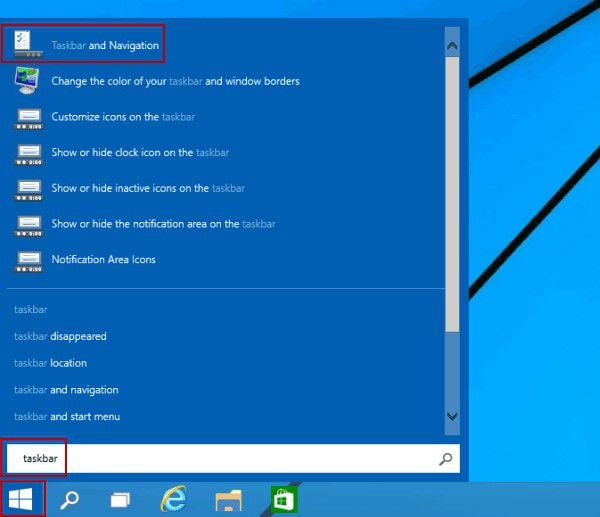The image size is (600, 517).
Task: Open Show or hide clock icon setting
Action: pos(140,152)
